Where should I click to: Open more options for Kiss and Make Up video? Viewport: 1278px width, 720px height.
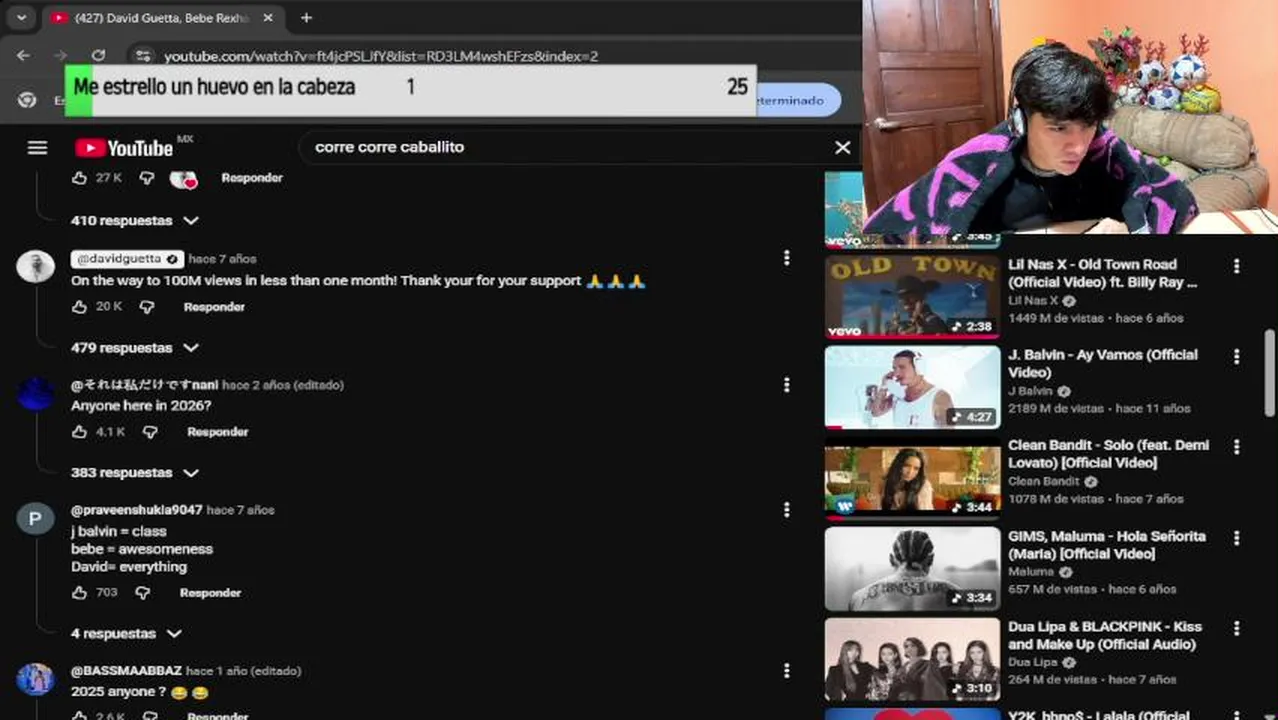pos(1237,628)
